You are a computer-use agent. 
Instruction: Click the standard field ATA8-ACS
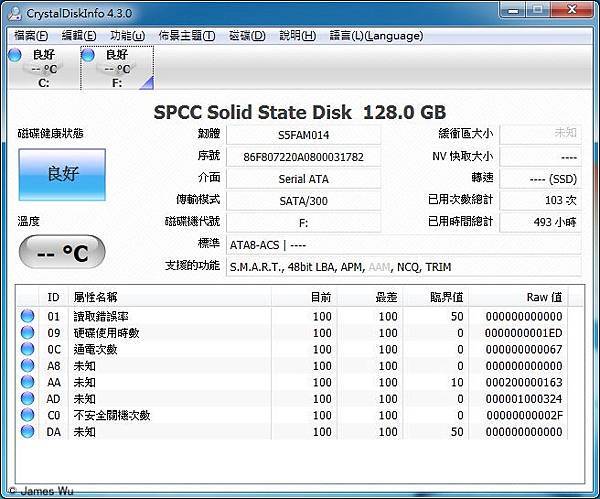[404, 245]
